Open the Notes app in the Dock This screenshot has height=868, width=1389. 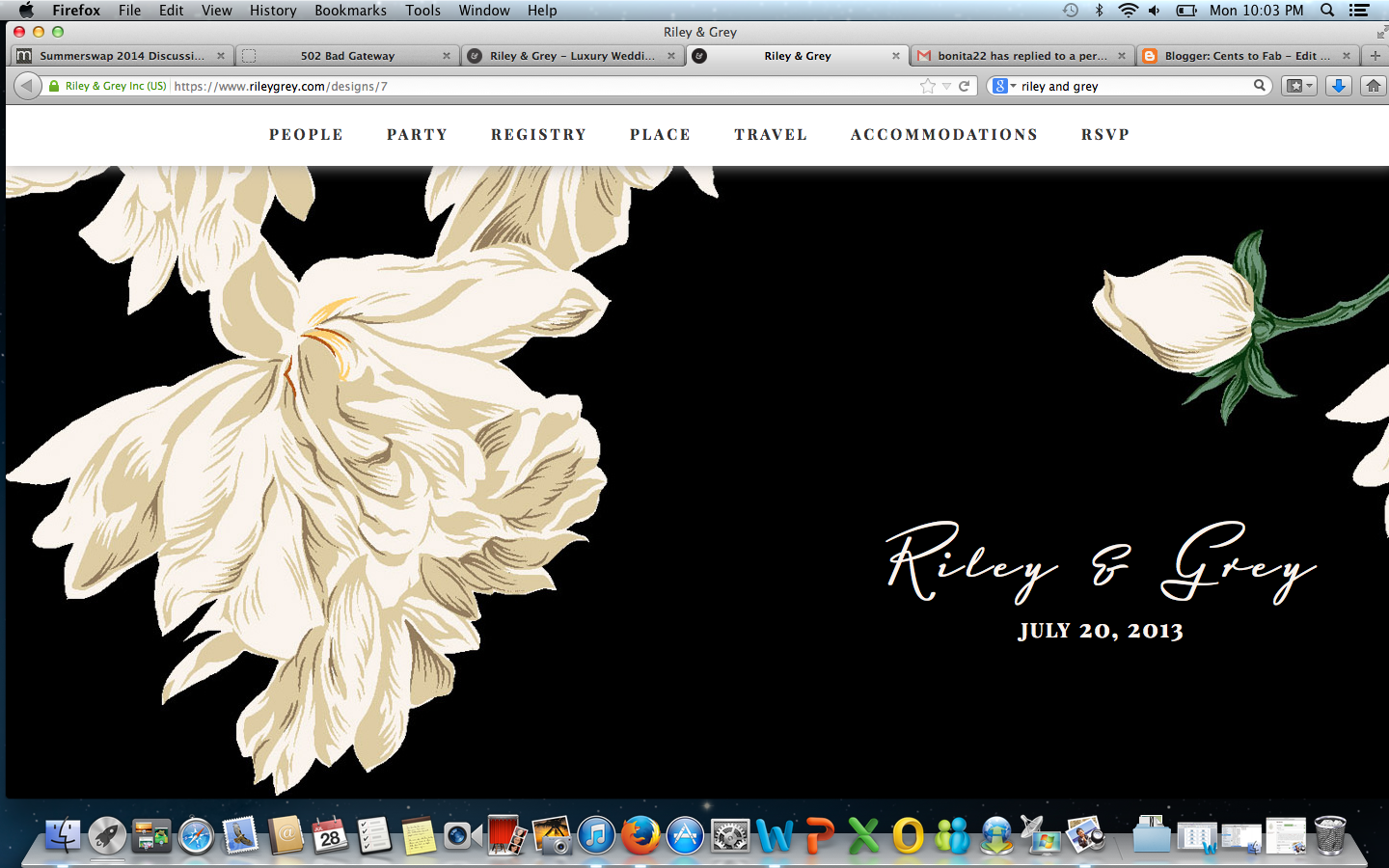(418, 835)
